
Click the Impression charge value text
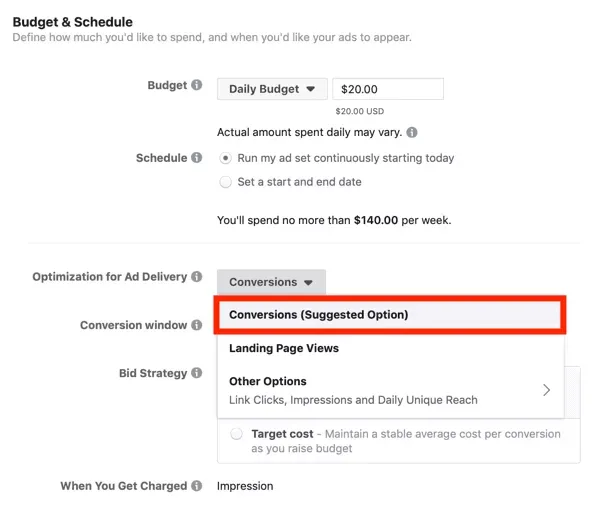pyautogui.click(x=245, y=486)
